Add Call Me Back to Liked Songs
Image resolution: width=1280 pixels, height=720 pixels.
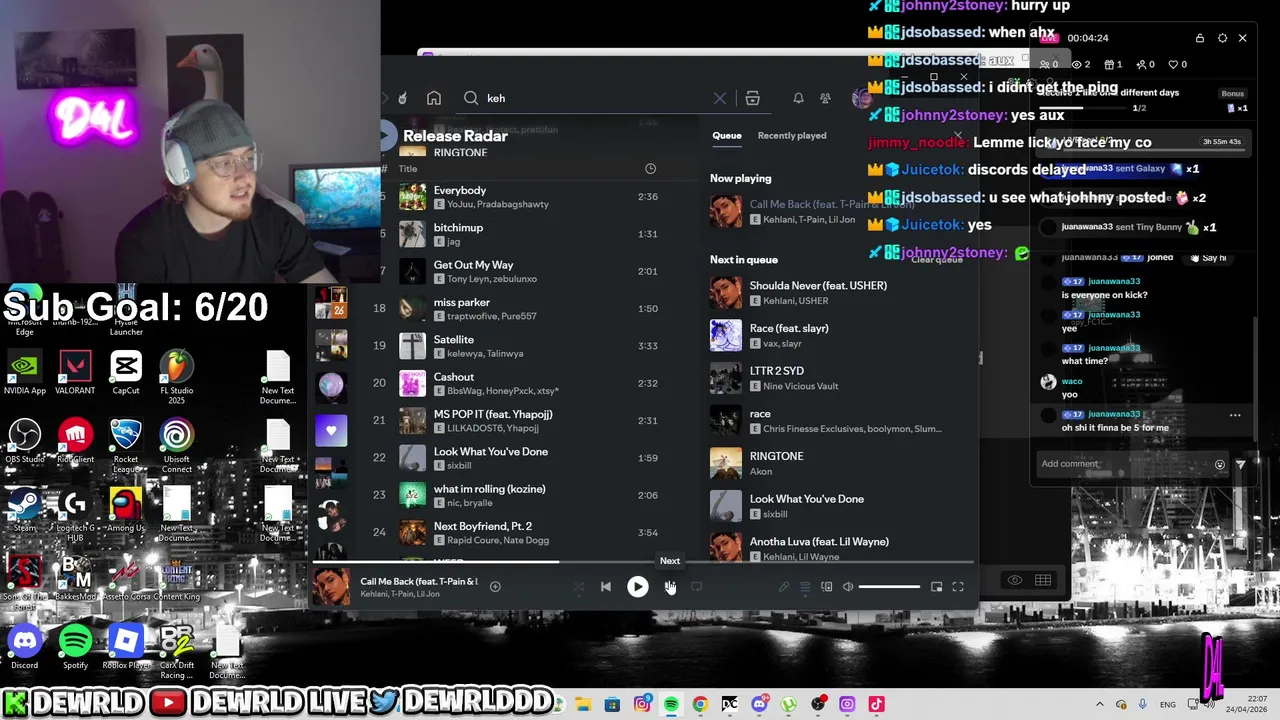coord(495,587)
